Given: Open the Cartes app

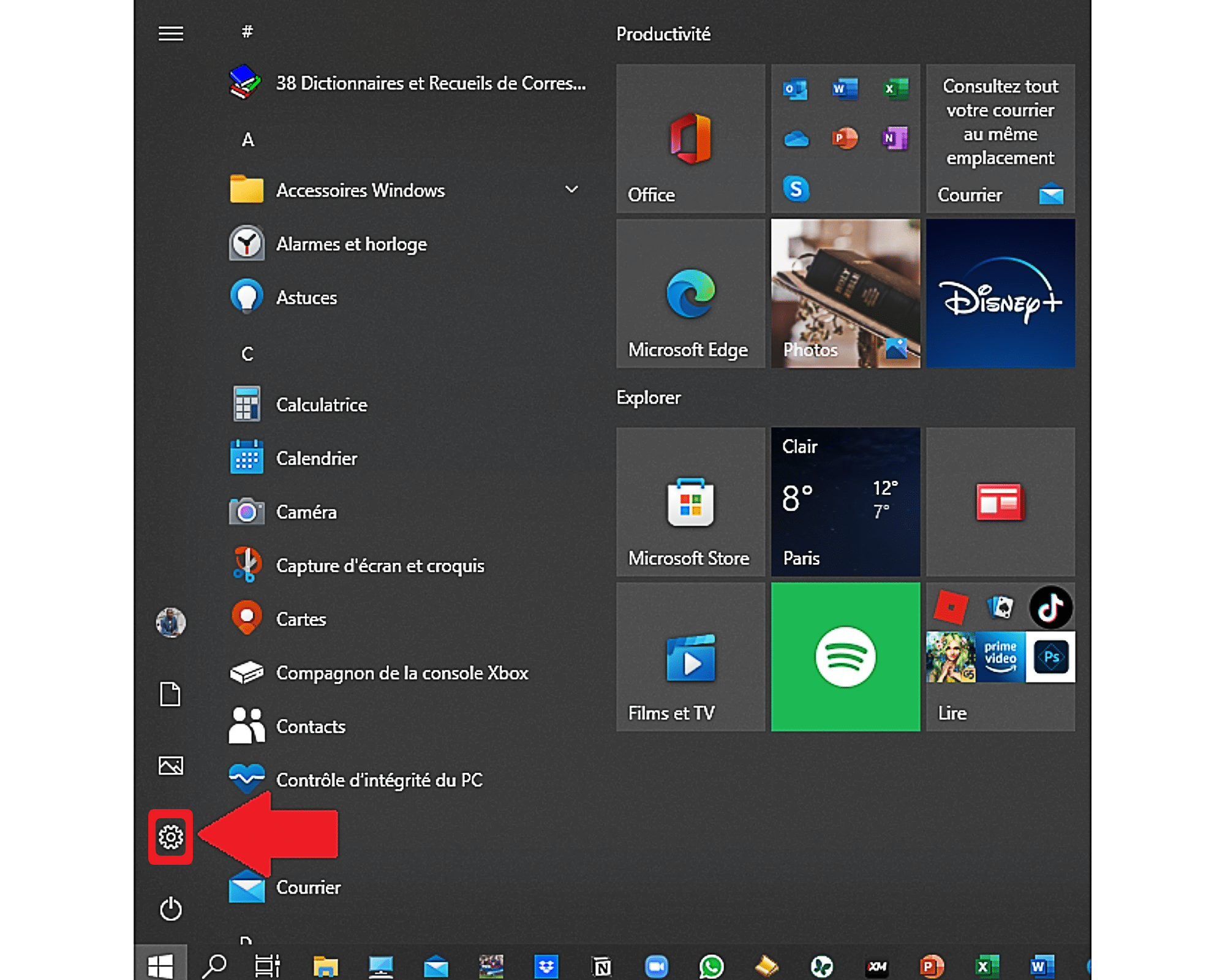Looking at the screenshot, I should click(x=405, y=619).
